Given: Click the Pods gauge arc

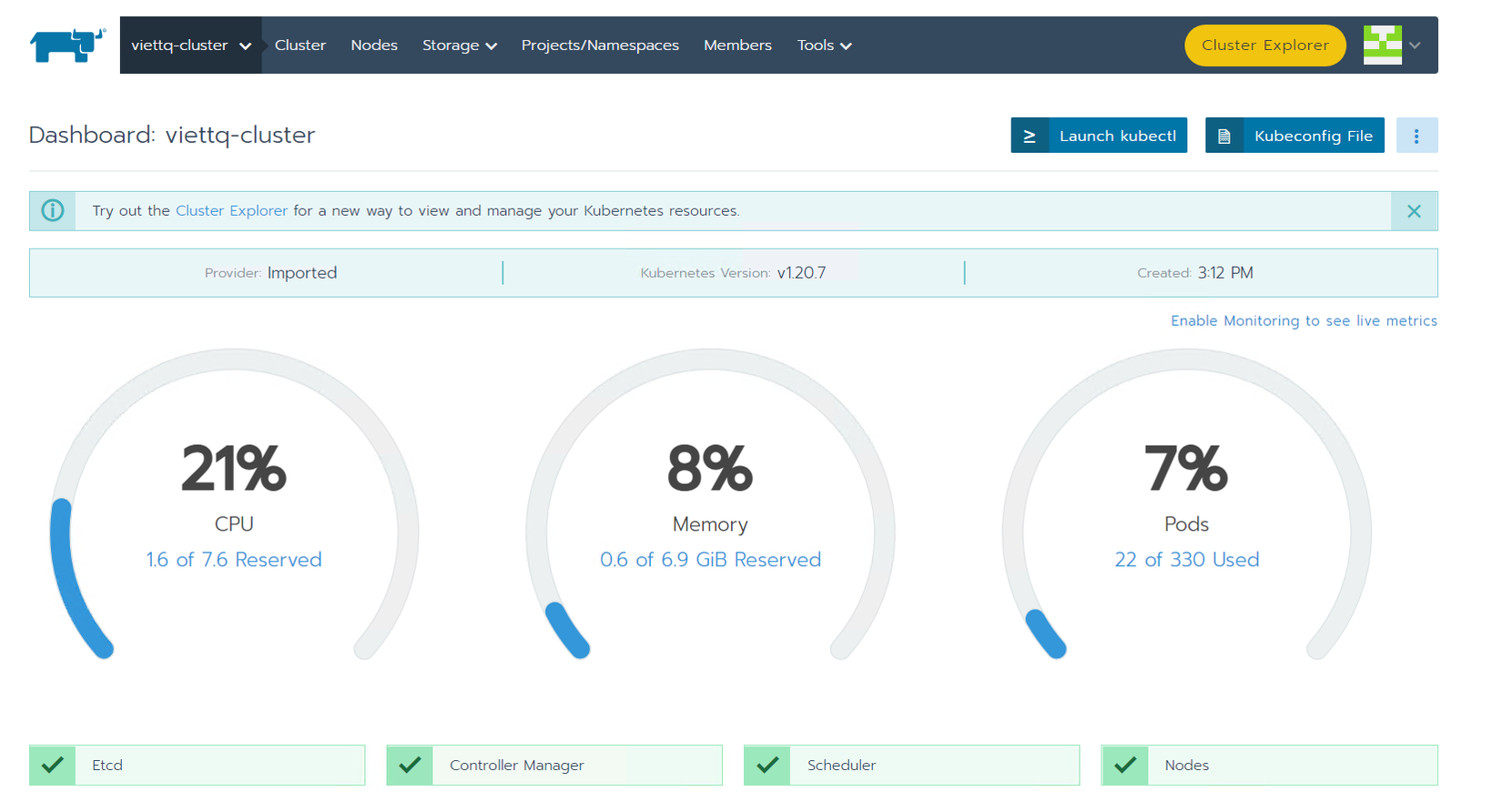Looking at the screenshot, I should 1186,503.
